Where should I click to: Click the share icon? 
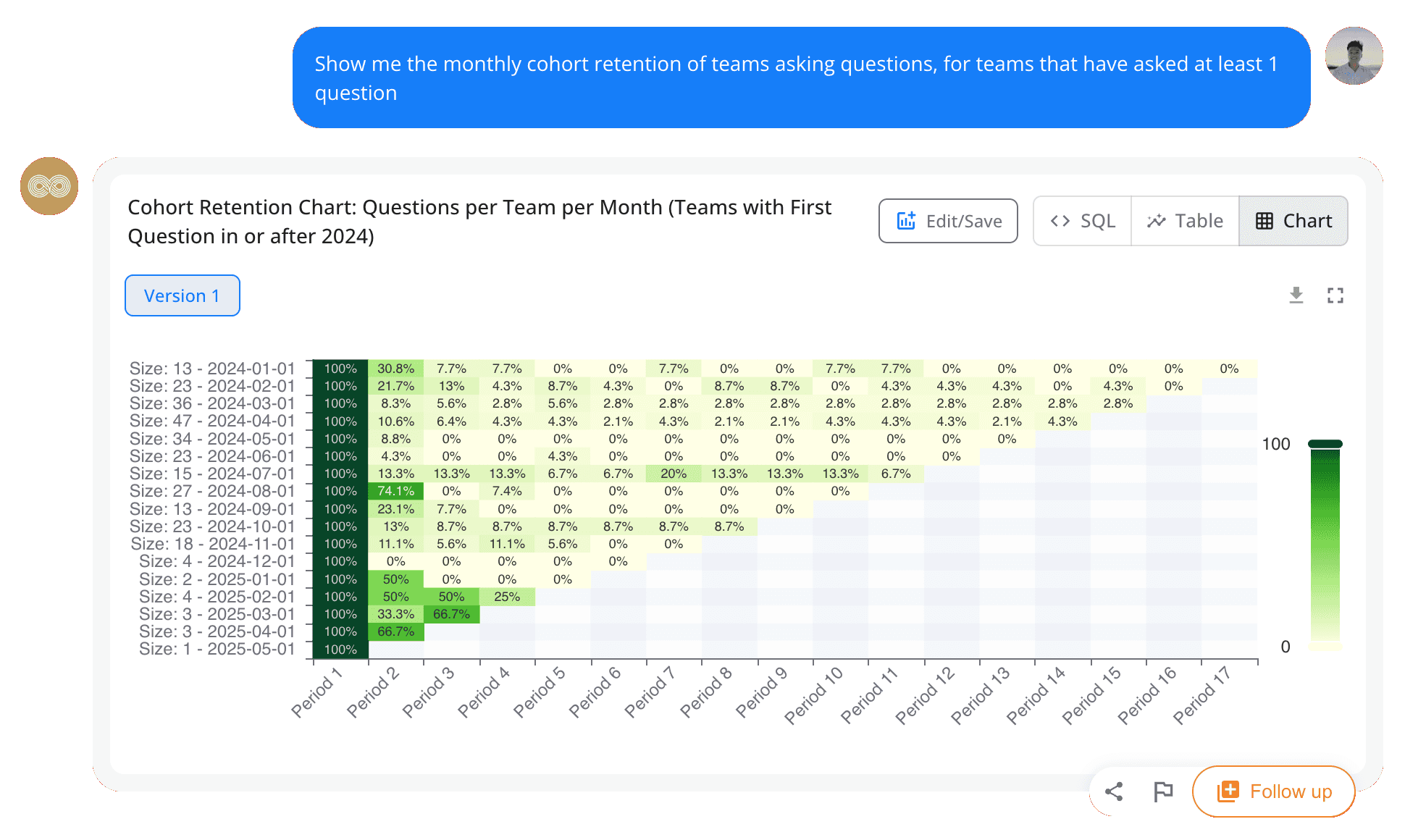[1114, 791]
